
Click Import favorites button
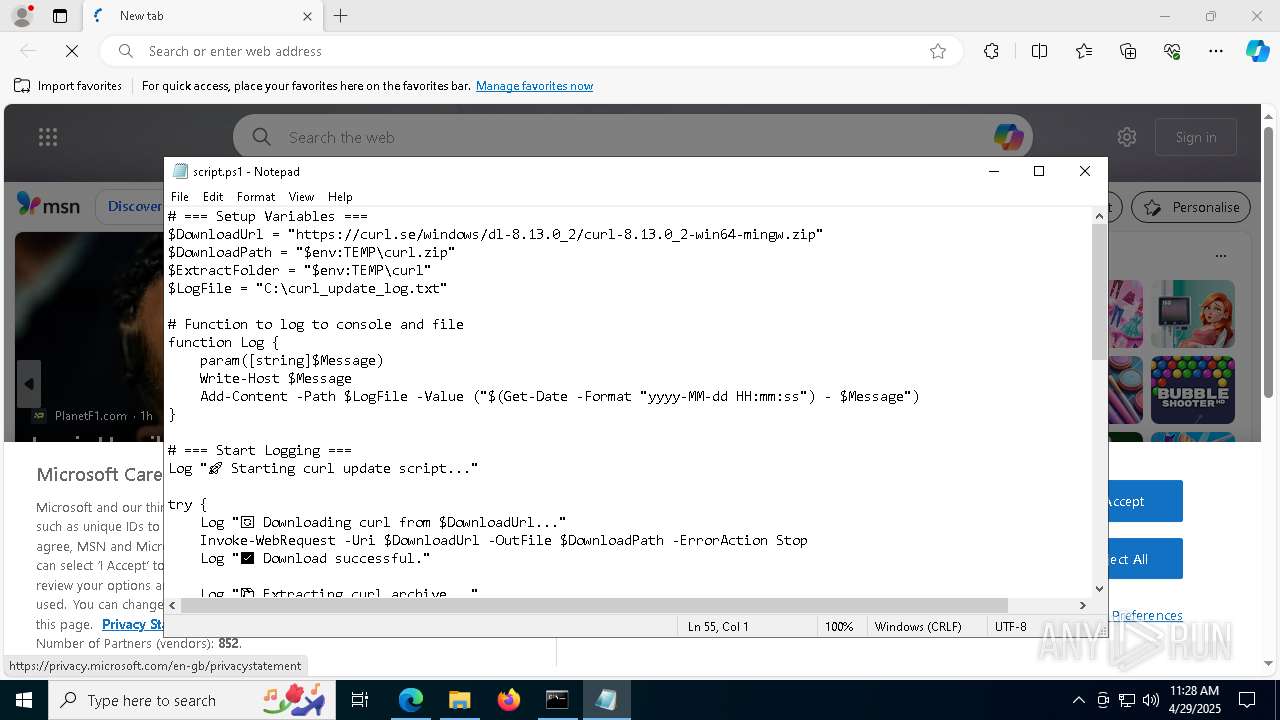click(x=68, y=86)
